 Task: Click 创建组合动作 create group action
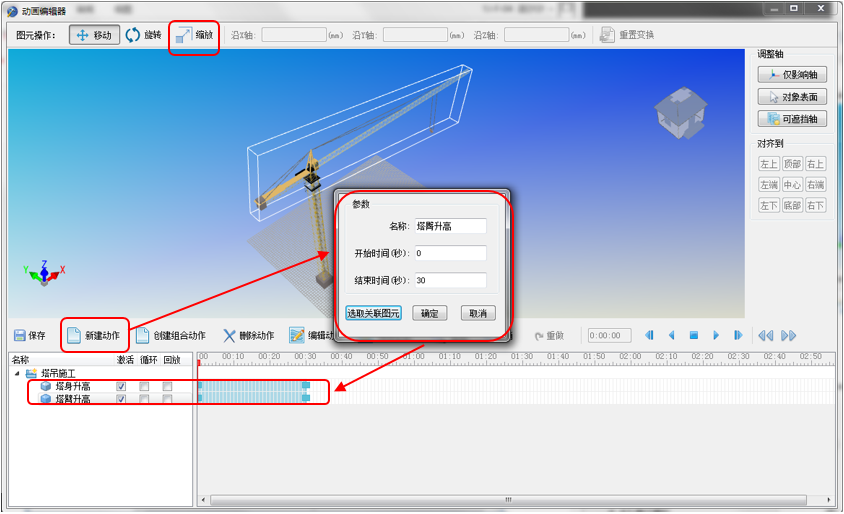pos(171,335)
